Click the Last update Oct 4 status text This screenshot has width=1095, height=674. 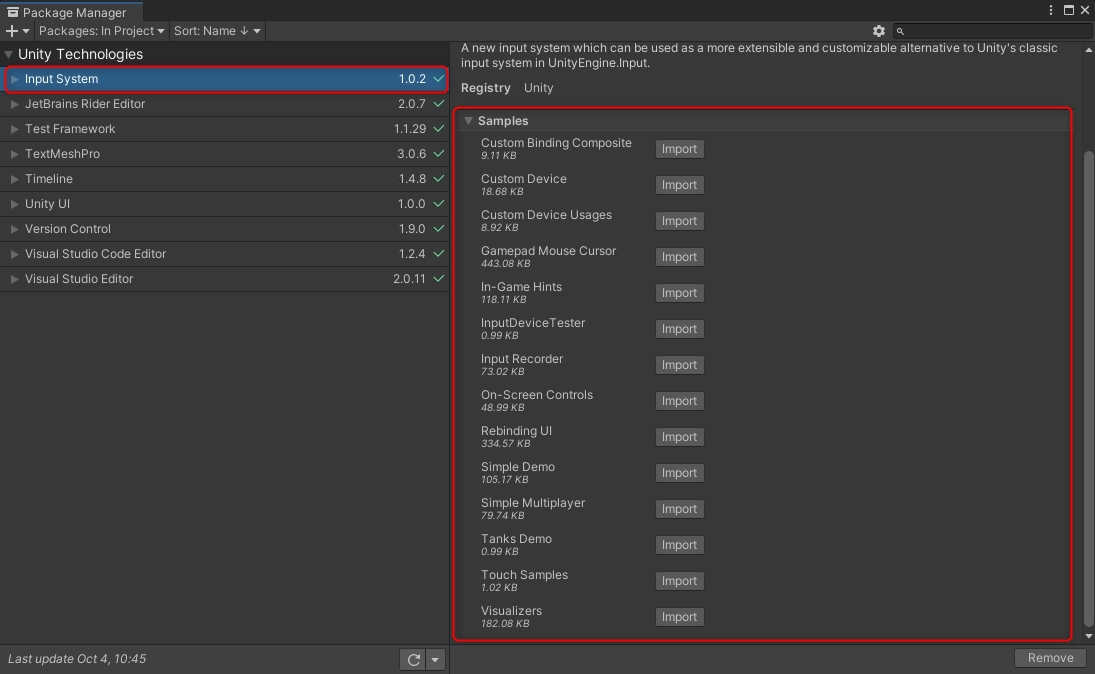[77, 659]
